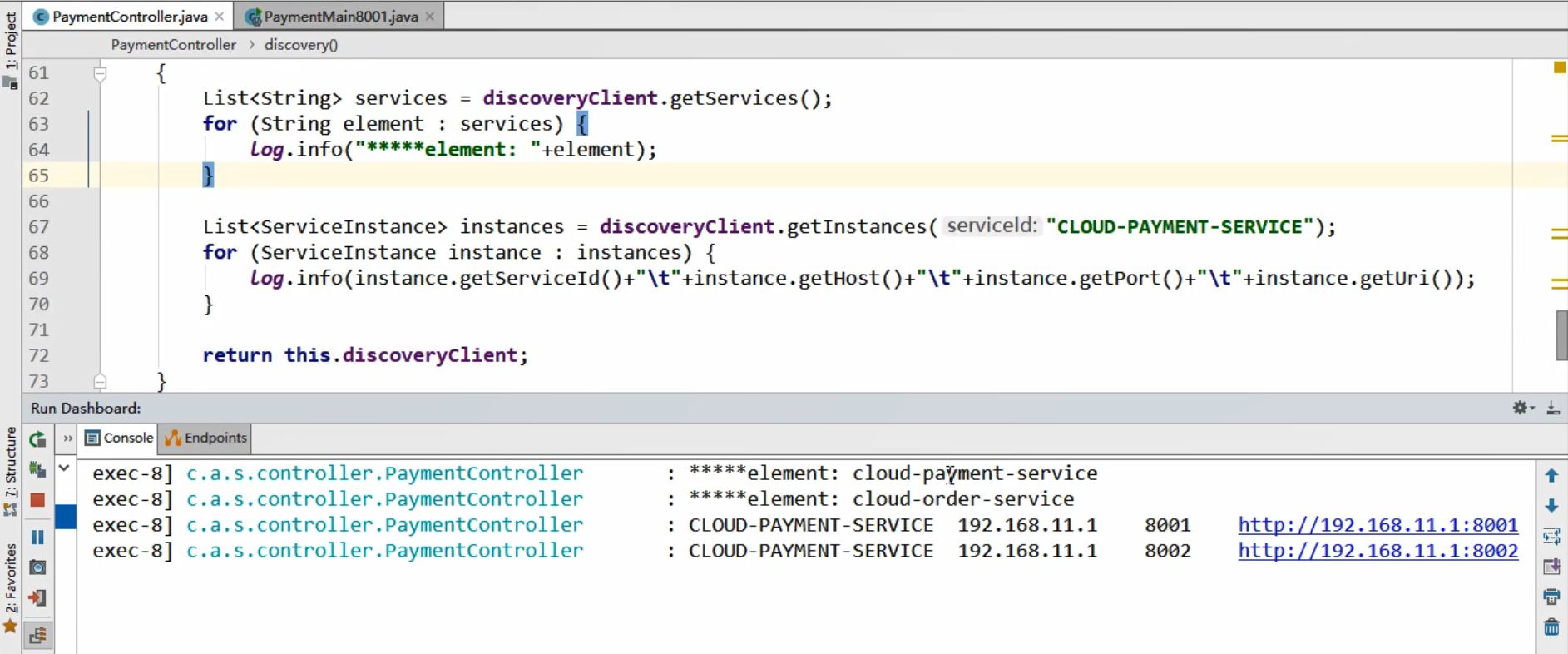1568x654 pixels.
Task: Jump up the stack trace with the up arrow
Action: point(1551,476)
